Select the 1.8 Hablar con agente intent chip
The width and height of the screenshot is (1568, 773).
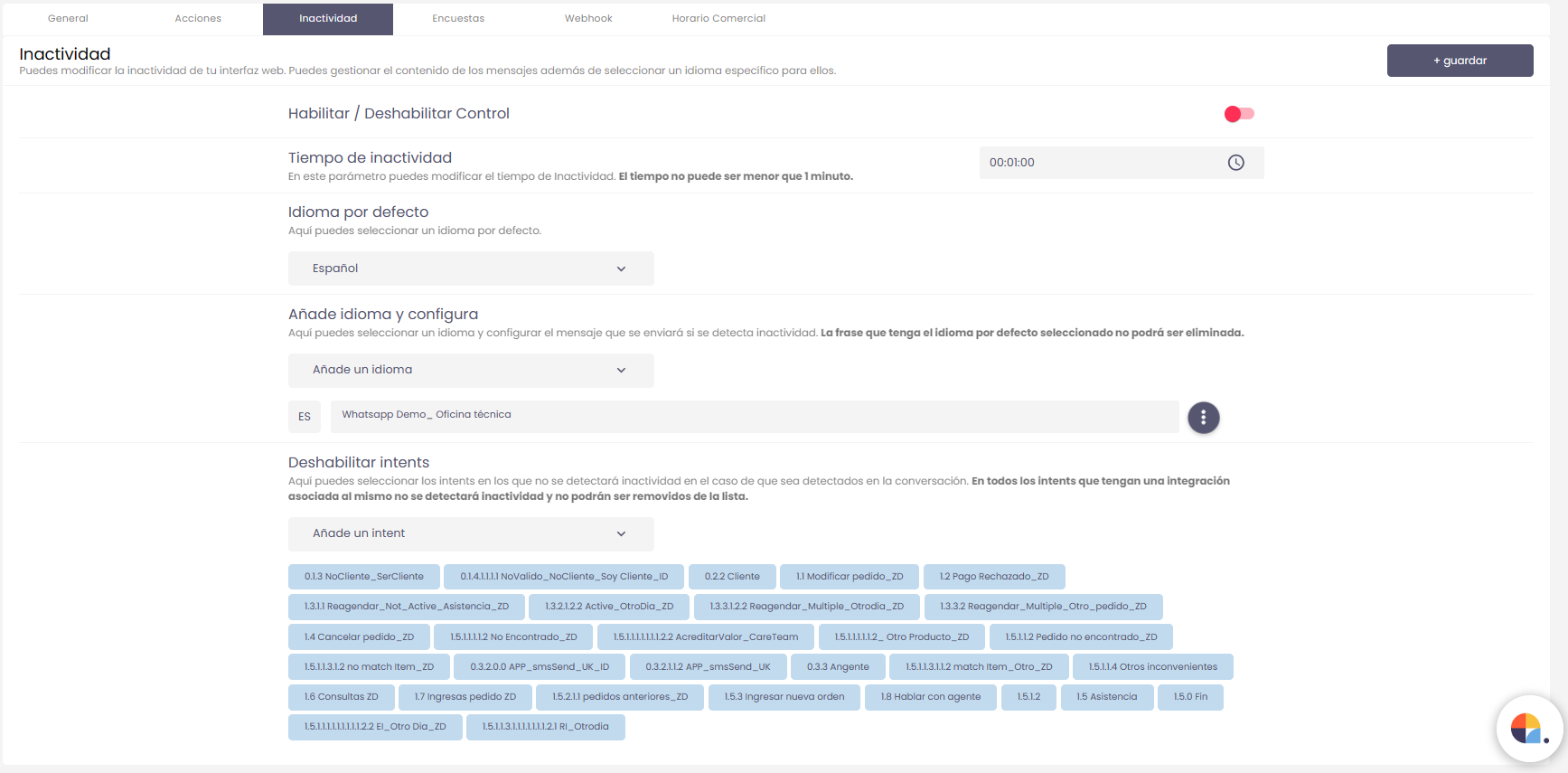[x=930, y=697]
